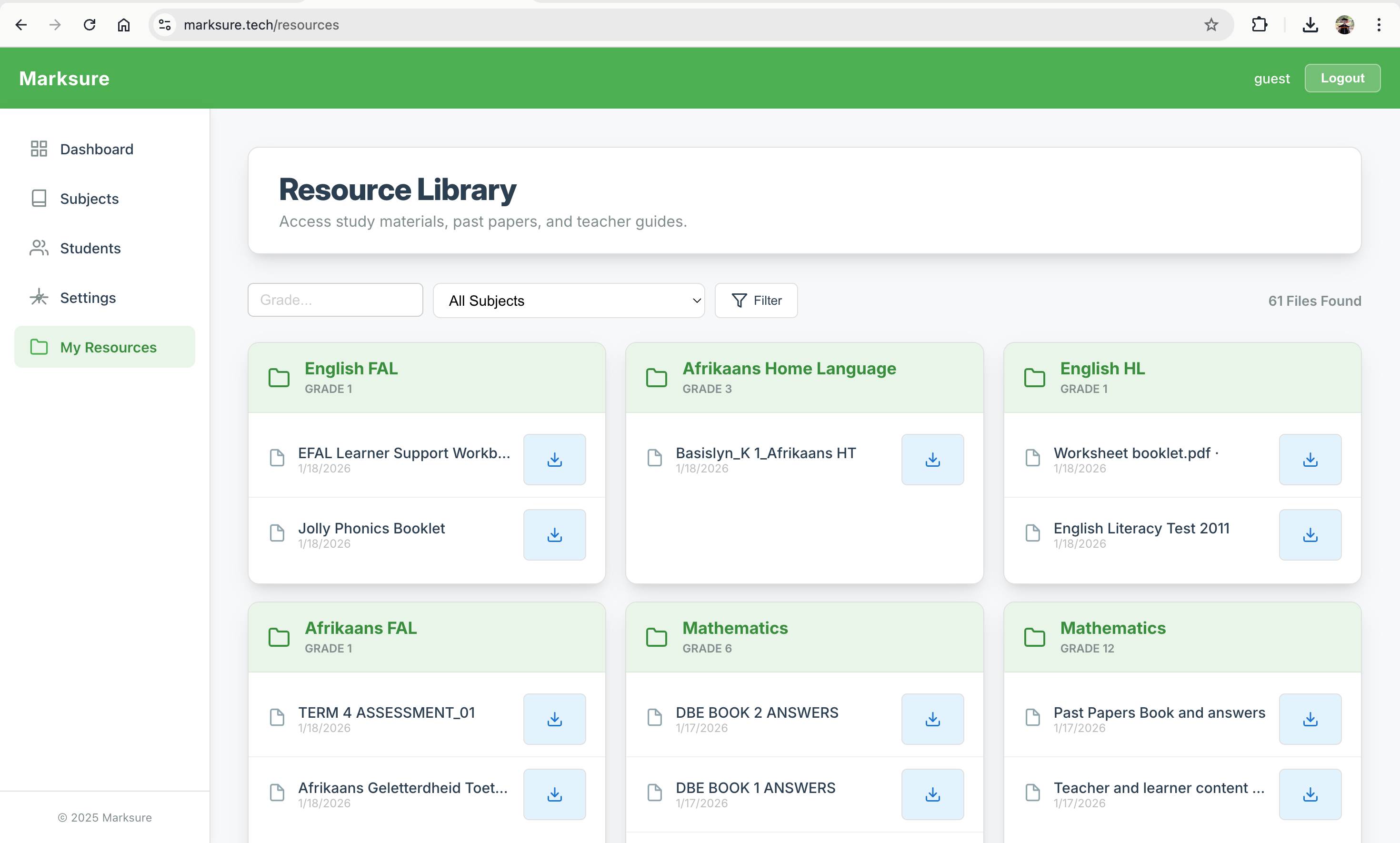Focus the Grade input field
The width and height of the screenshot is (1400, 843).
point(335,300)
